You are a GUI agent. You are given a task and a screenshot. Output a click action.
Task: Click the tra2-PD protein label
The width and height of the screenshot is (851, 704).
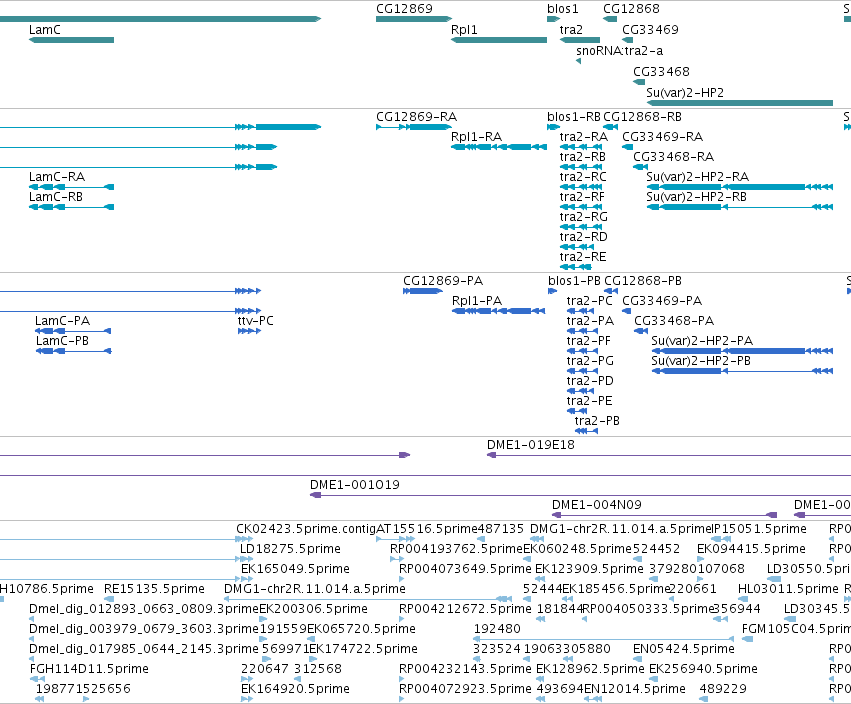[590, 381]
